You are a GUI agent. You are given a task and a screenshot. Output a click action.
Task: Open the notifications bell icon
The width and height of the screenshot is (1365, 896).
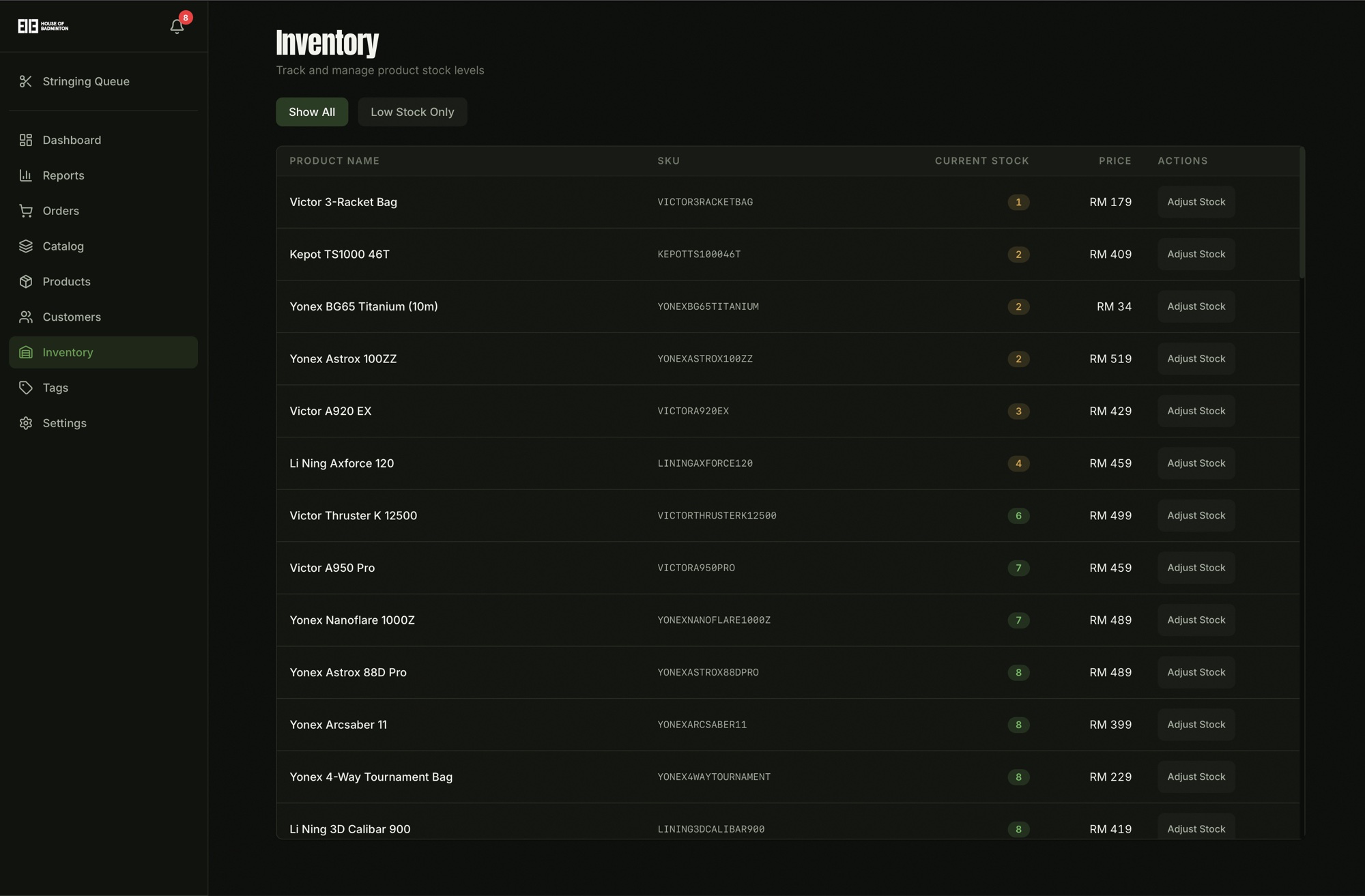click(177, 26)
